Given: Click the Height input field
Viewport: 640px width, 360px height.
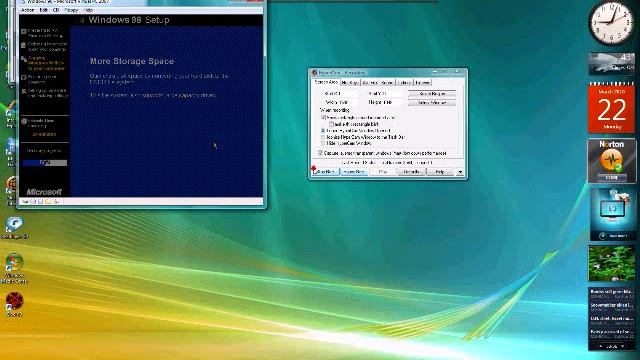Looking at the screenshot, I should 394,102.
